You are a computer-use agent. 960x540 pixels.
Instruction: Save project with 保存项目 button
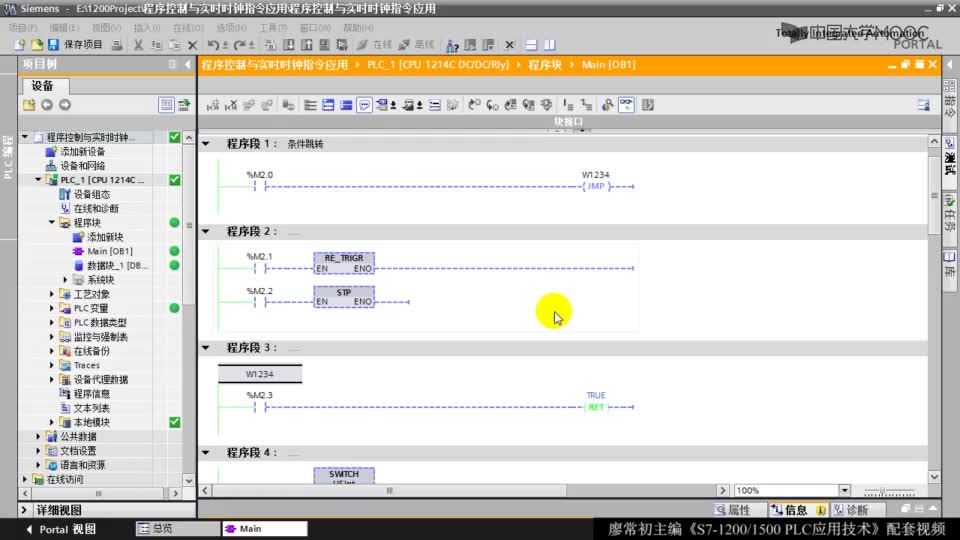point(75,45)
